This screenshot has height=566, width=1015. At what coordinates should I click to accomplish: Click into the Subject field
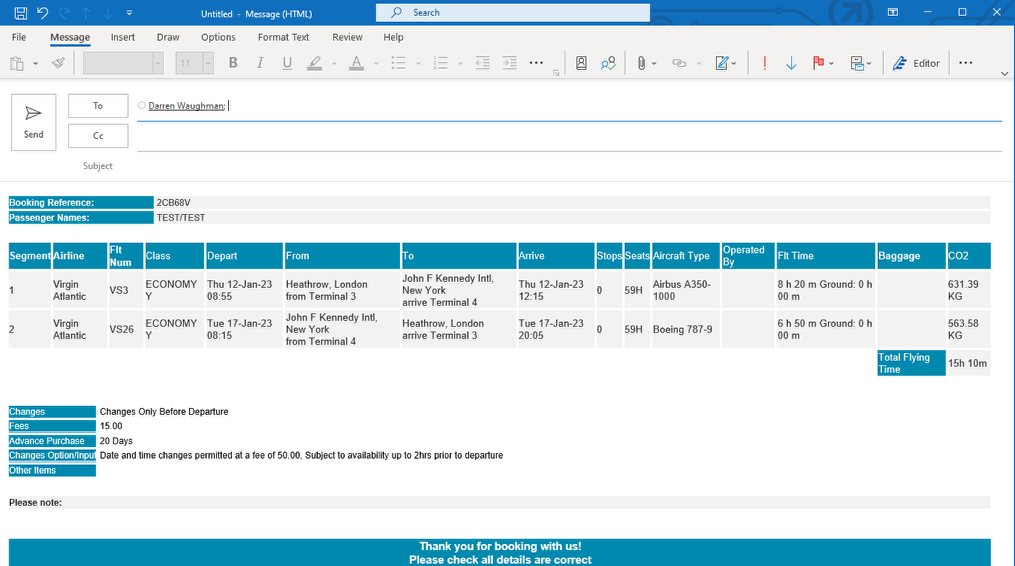(570, 166)
